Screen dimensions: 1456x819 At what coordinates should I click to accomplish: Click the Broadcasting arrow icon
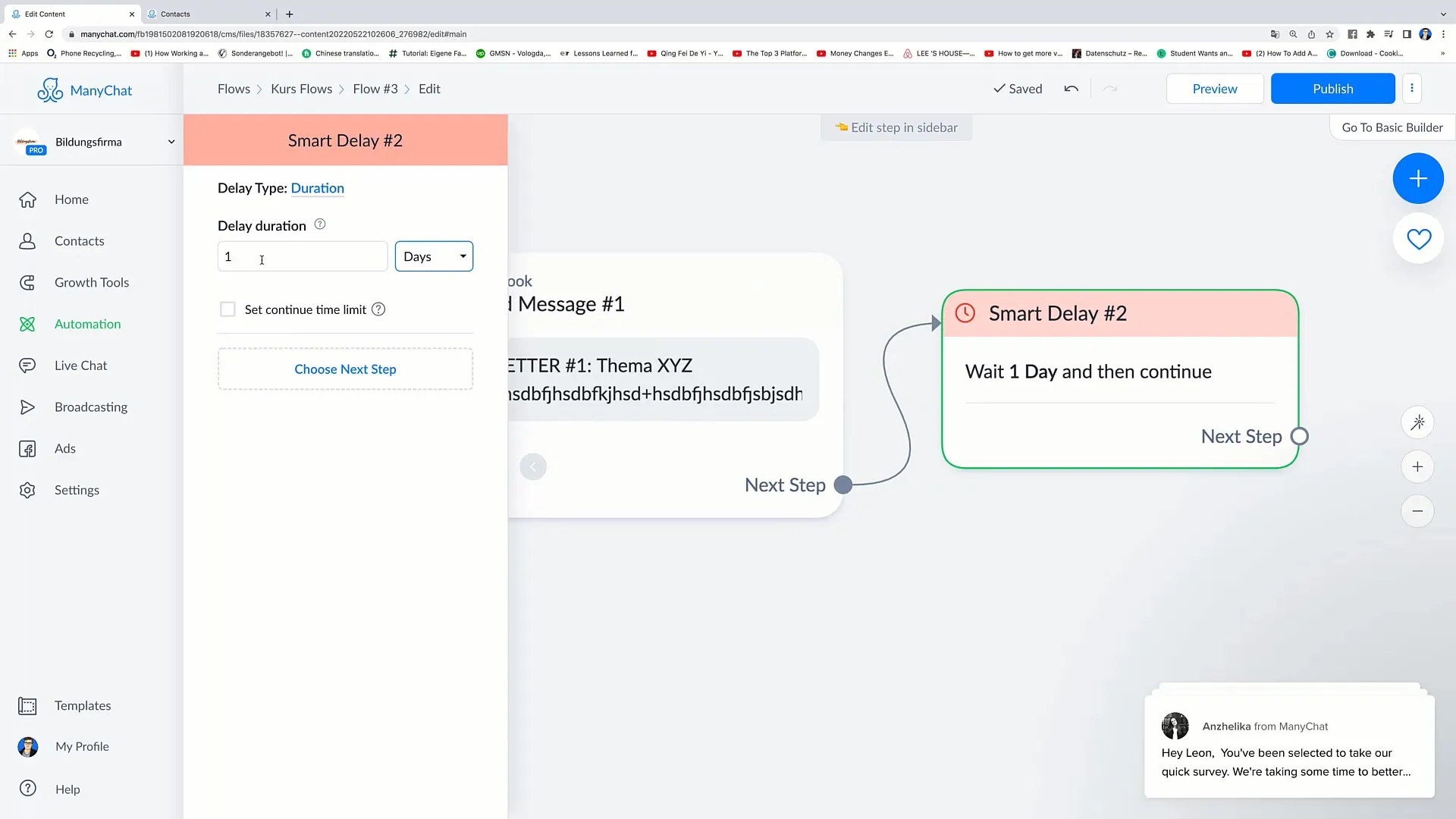(x=27, y=407)
